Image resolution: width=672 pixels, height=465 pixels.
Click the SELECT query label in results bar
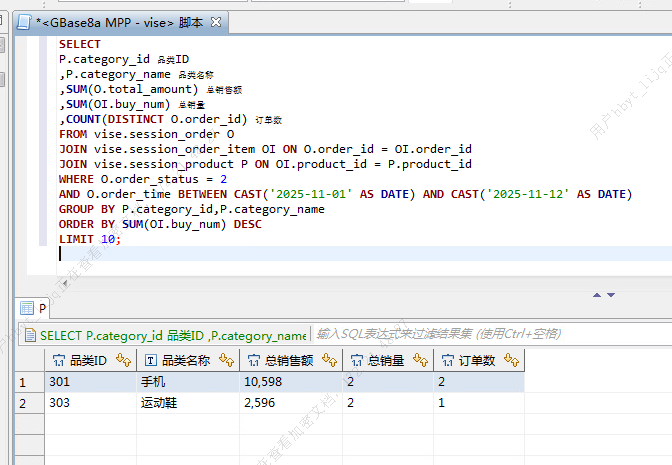point(173,336)
